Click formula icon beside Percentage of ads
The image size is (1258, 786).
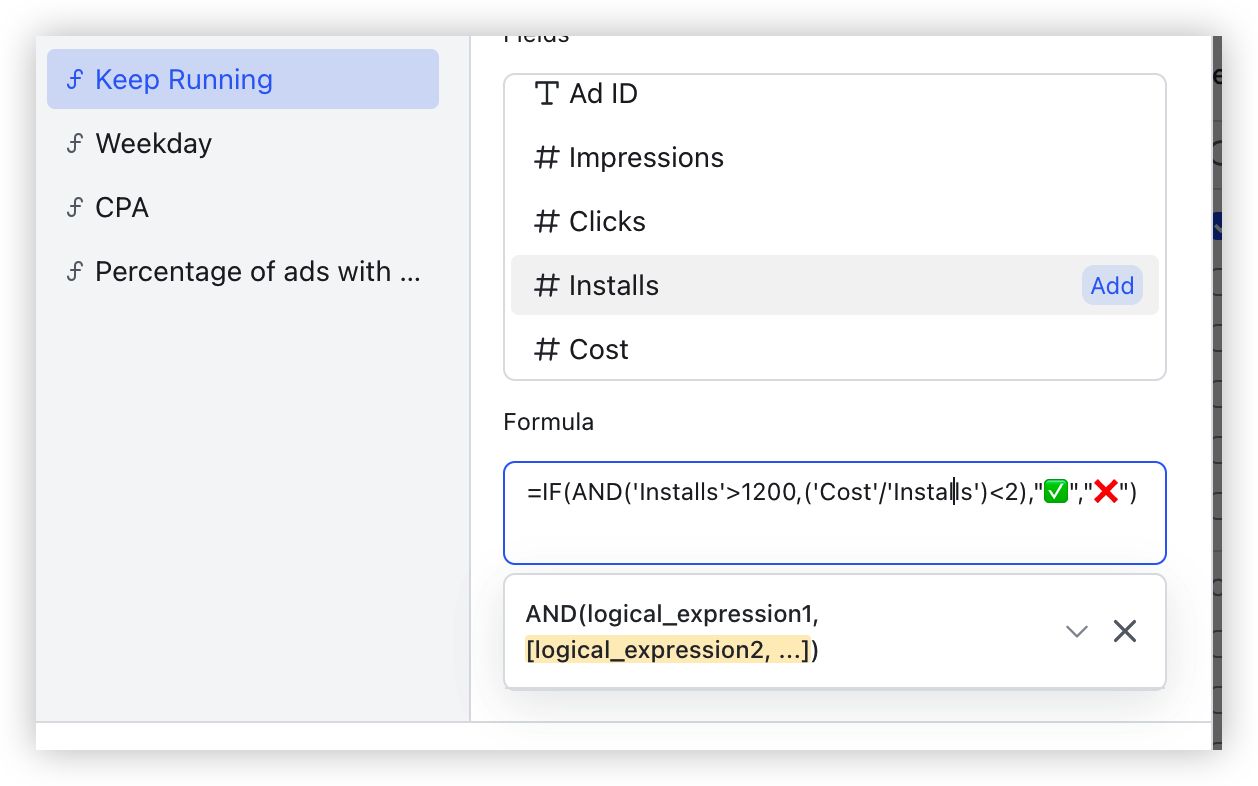click(x=73, y=272)
